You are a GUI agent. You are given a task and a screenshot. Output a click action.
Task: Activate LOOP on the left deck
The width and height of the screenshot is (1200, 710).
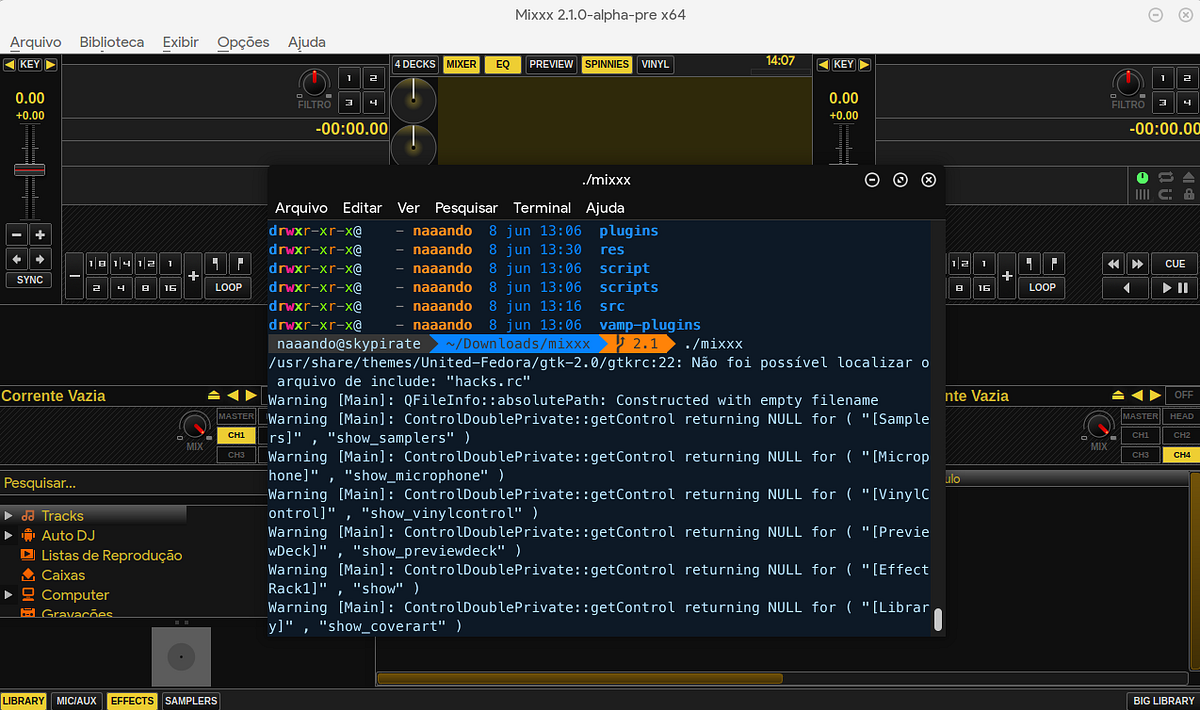(228, 286)
